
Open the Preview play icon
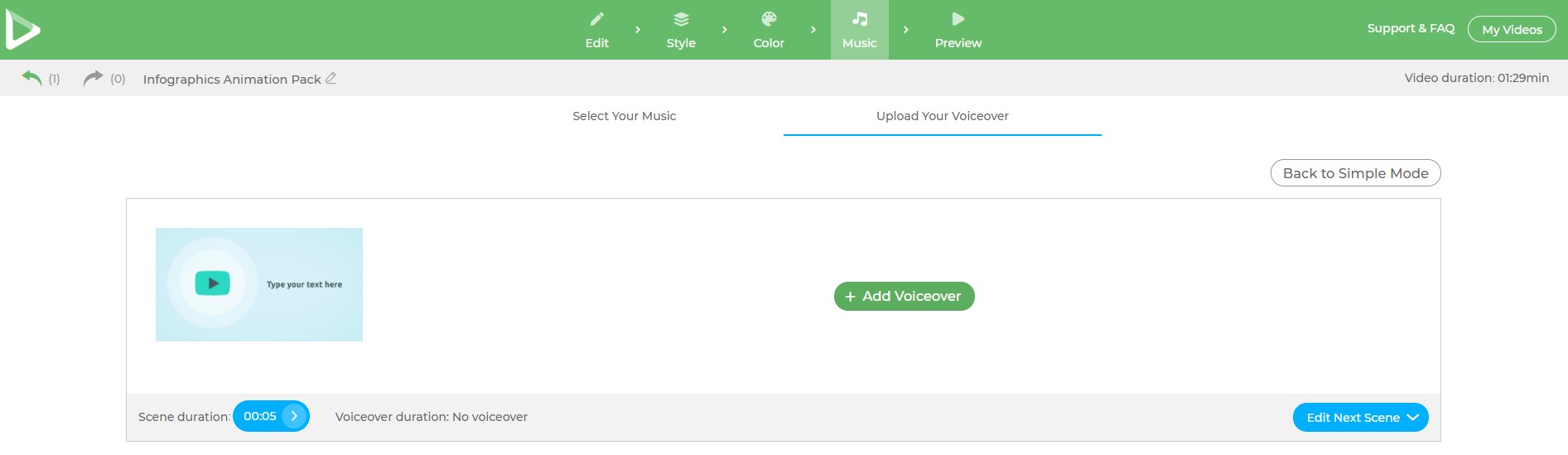tap(958, 20)
